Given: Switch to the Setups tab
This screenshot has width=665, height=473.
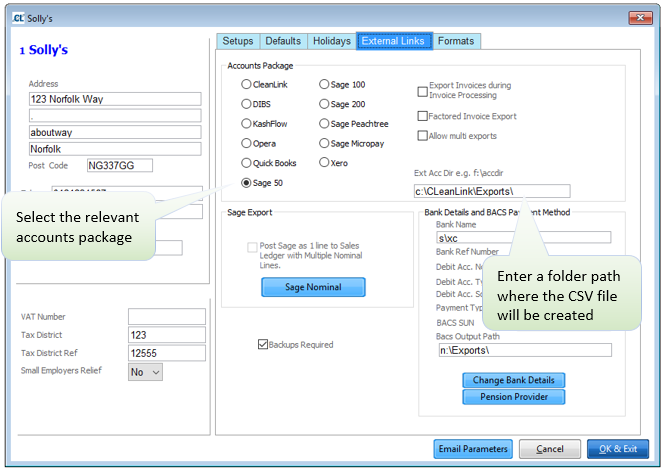Looking at the screenshot, I should coord(238,41).
